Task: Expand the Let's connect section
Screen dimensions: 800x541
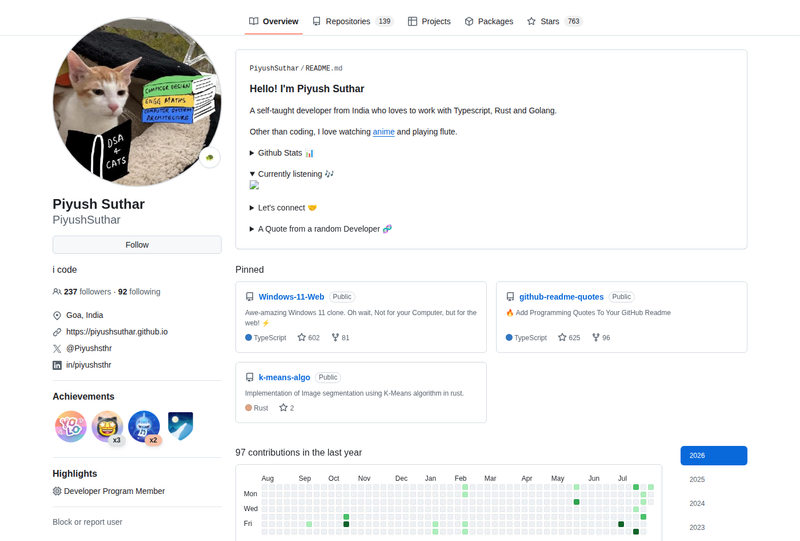Action: point(283,208)
